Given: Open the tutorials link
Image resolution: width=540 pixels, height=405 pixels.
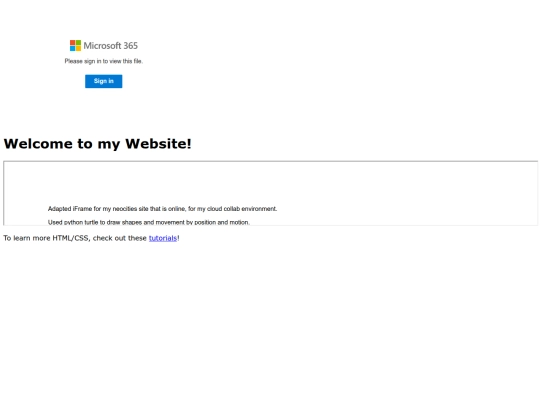Looking at the screenshot, I should pos(163,238).
